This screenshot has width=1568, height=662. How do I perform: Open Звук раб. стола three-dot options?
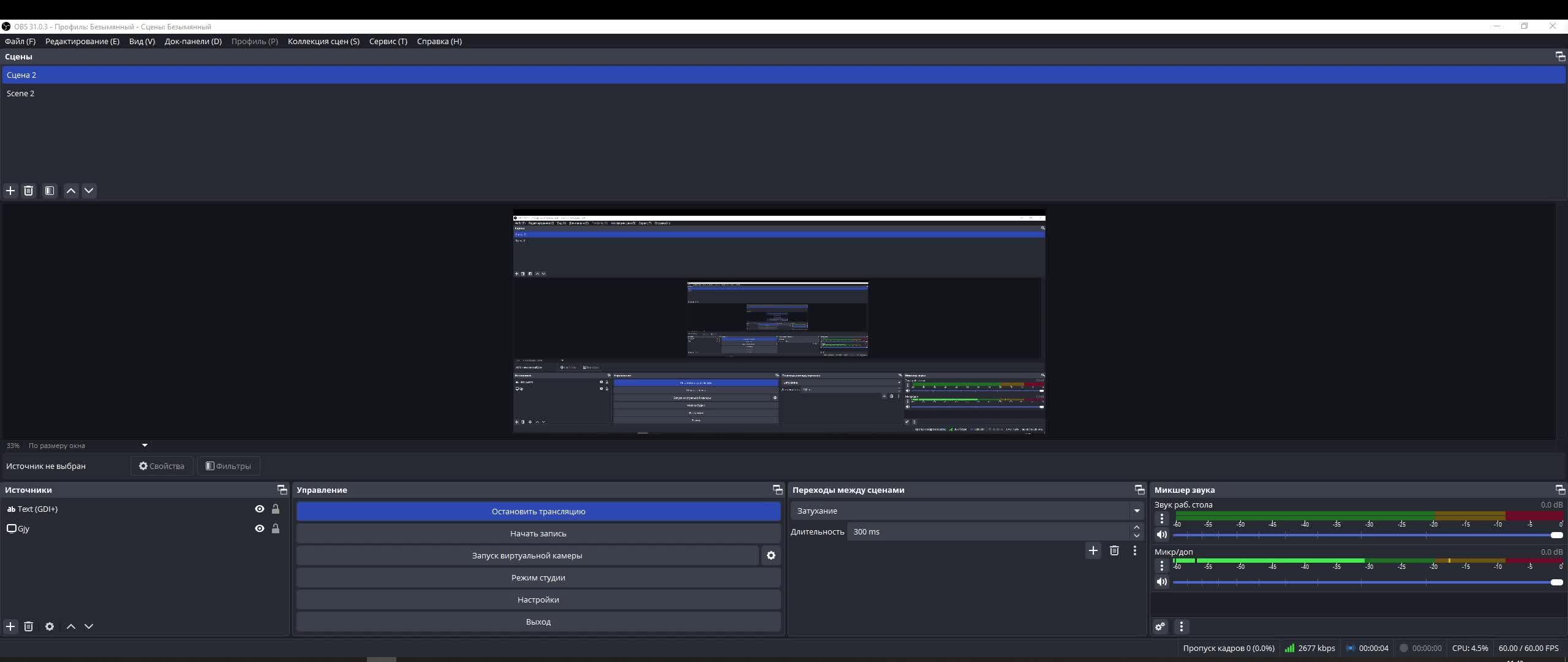pyautogui.click(x=1161, y=519)
